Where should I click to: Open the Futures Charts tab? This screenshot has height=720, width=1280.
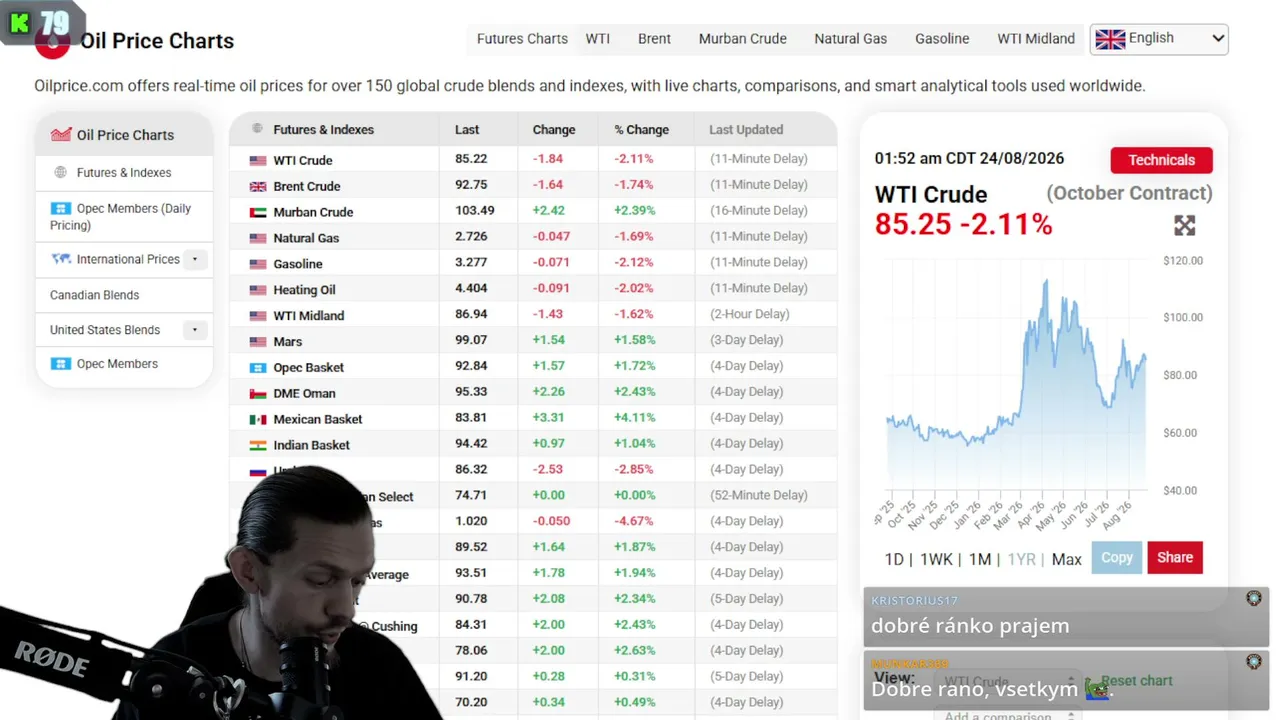point(522,39)
